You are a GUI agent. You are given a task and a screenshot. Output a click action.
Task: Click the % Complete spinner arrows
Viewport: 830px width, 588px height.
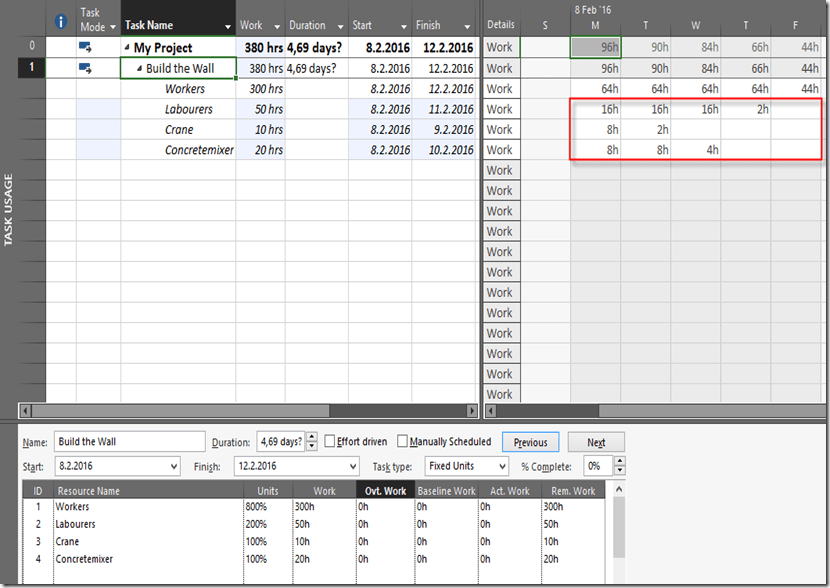tap(620, 466)
